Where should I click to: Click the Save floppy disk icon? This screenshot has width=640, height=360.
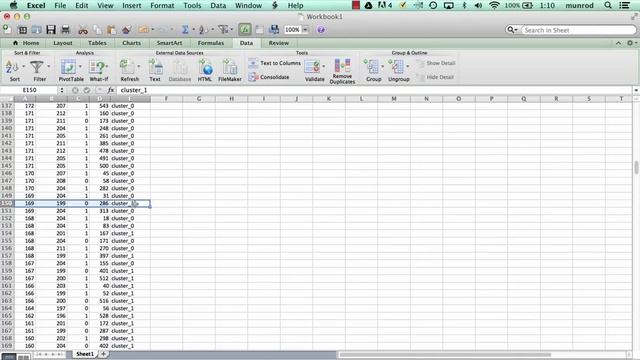(x=51, y=29)
